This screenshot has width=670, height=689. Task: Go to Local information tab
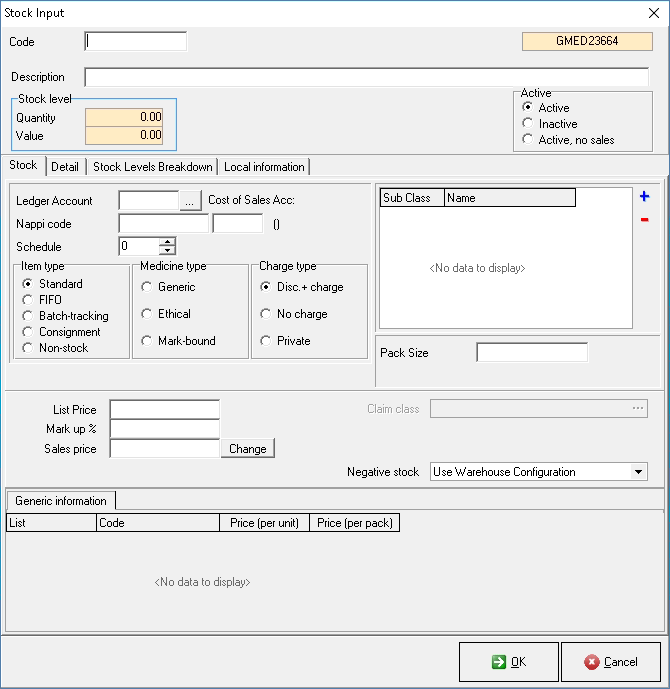click(264, 167)
